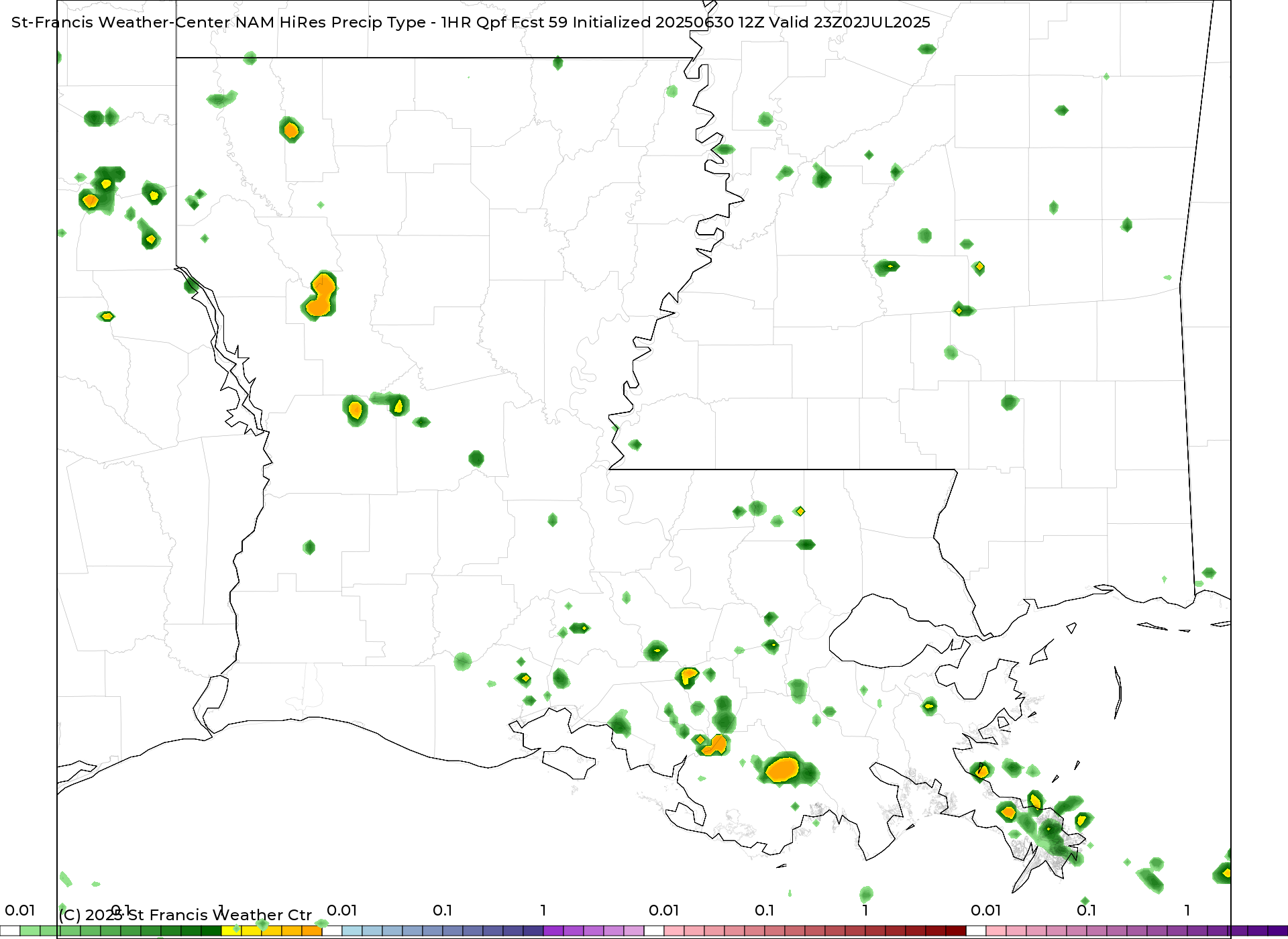Screen dimensions: 1288x939
Task: Select the white swatch right after the maroon swatch
Action: click(x=976, y=931)
